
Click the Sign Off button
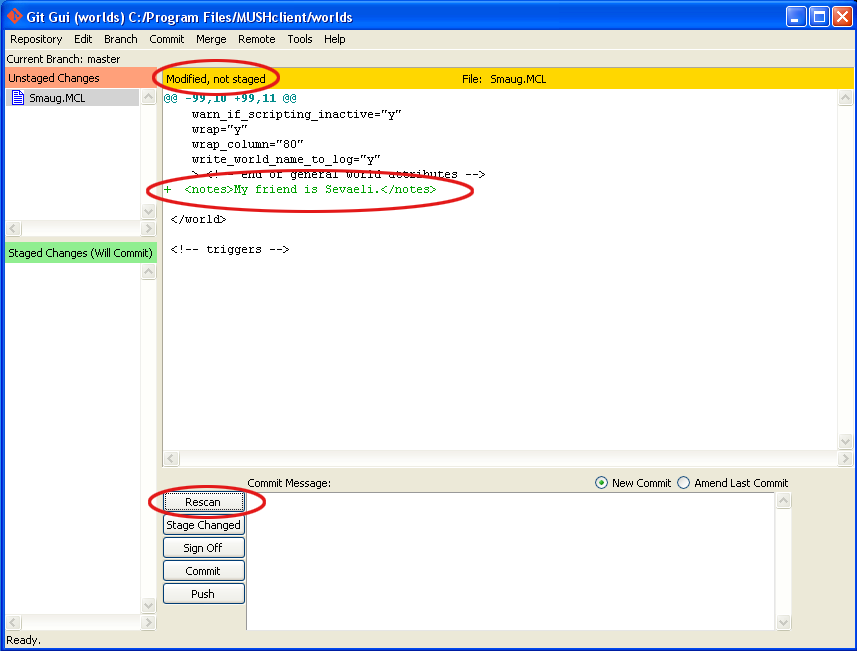click(203, 548)
